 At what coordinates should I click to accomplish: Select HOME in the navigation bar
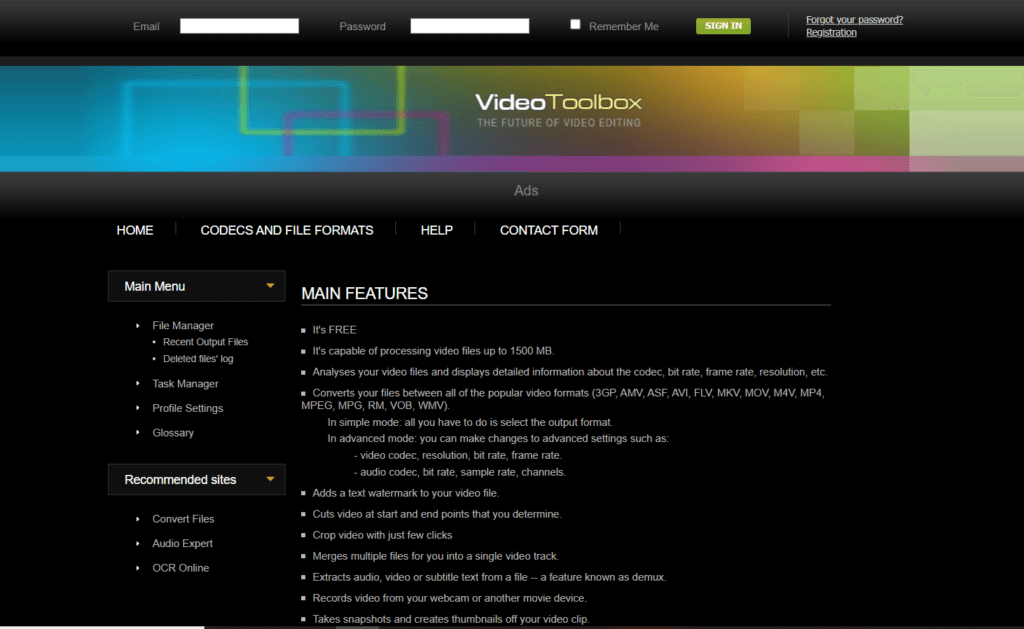(x=135, y=230)
